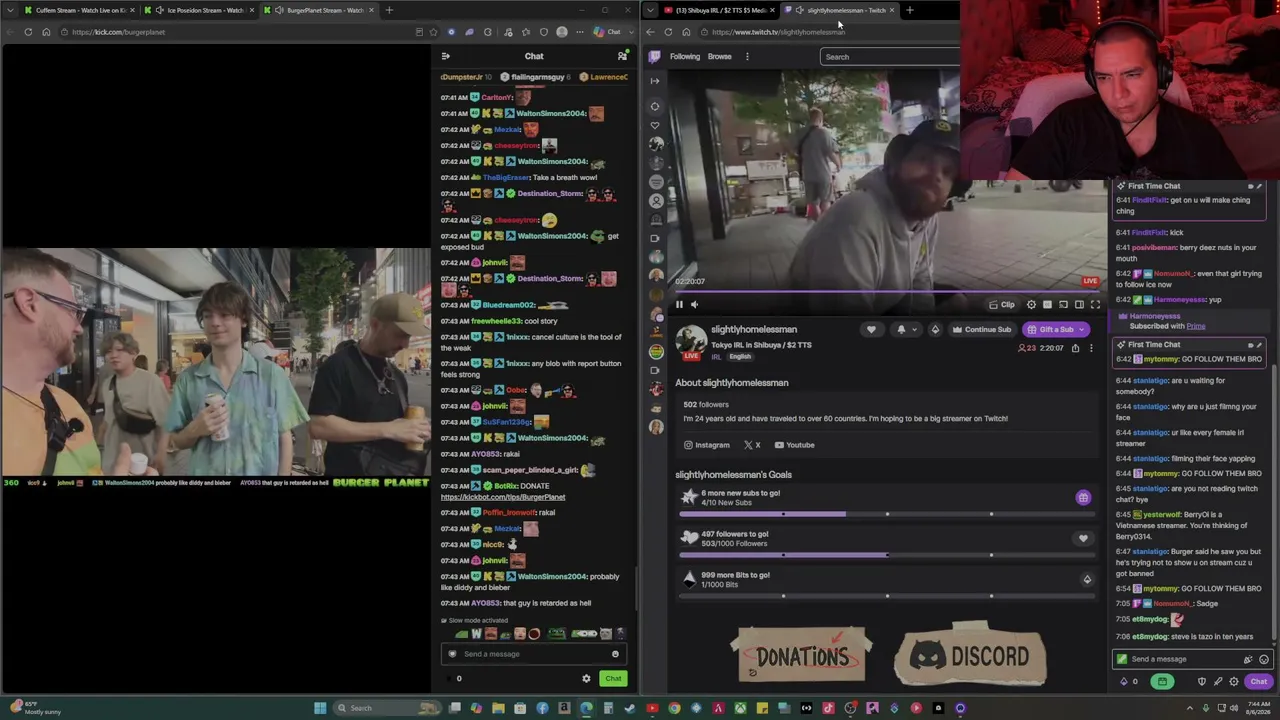1280x720 pixels.
Task: Reload the Twitch browser page
Action: tap(668, 32)
